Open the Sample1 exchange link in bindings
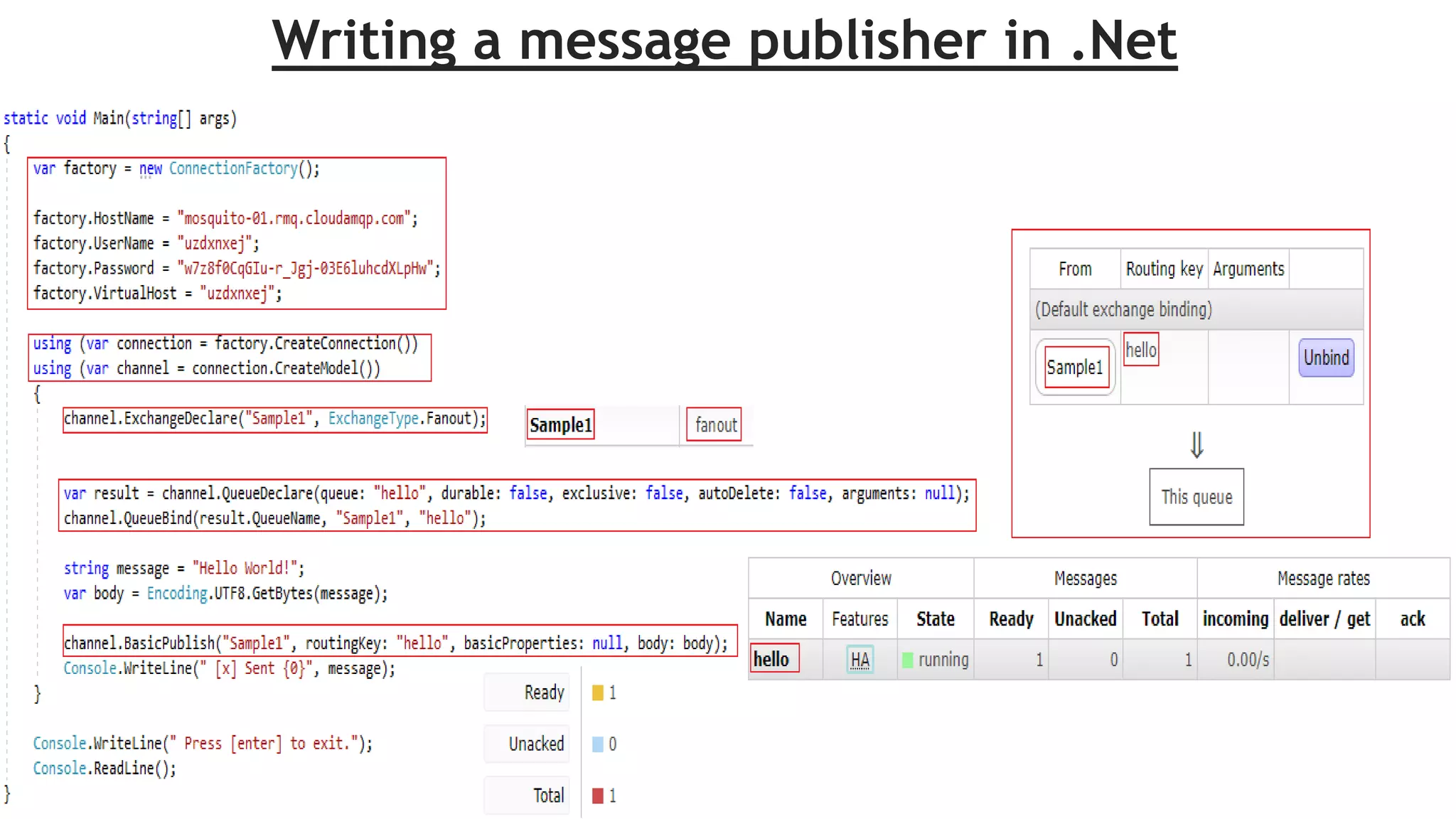The image size is (1456, 819). (1075, 367)
